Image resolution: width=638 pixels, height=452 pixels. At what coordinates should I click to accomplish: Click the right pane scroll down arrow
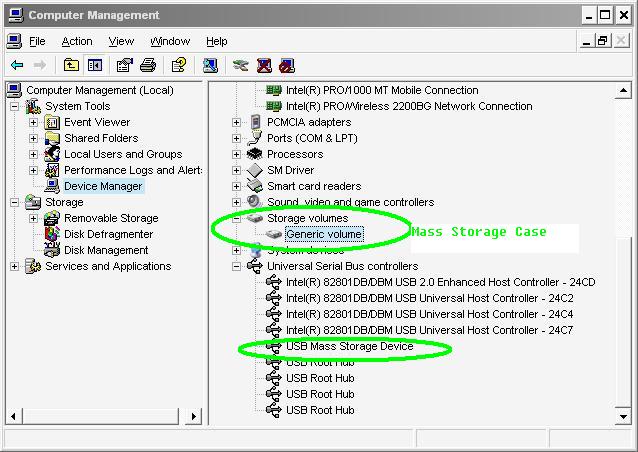click(623, 416)
